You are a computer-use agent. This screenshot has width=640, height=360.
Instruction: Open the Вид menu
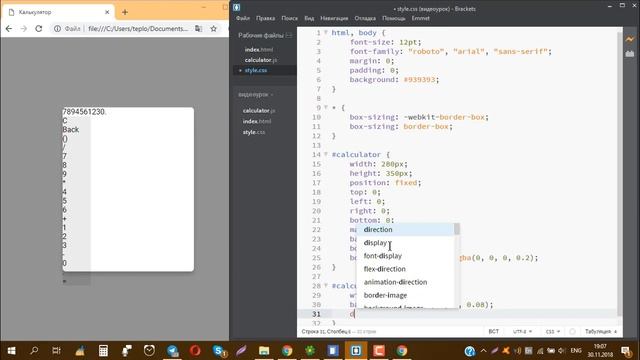[309, 18]
